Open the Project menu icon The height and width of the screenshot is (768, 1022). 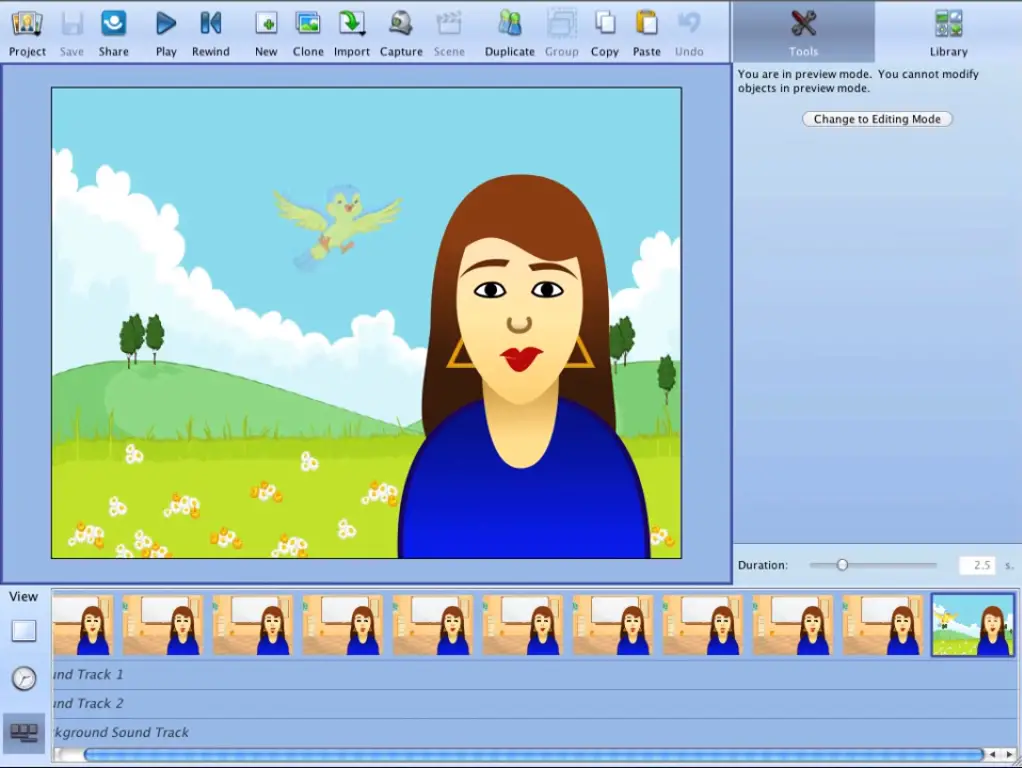27,24
